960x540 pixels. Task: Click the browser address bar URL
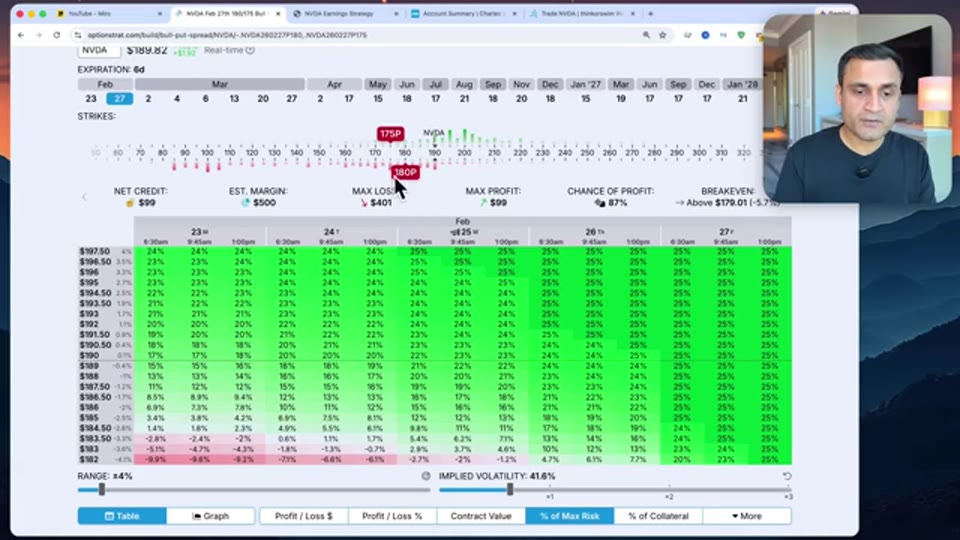pos(227,36)
